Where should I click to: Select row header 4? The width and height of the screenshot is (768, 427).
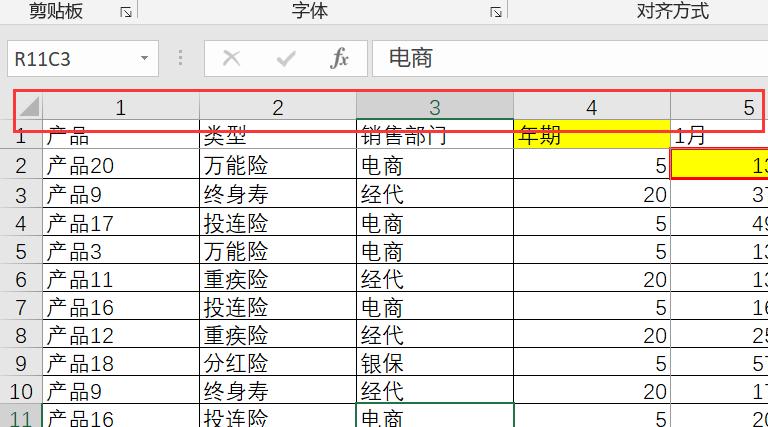pyautogui.click(x=21, y=223)
